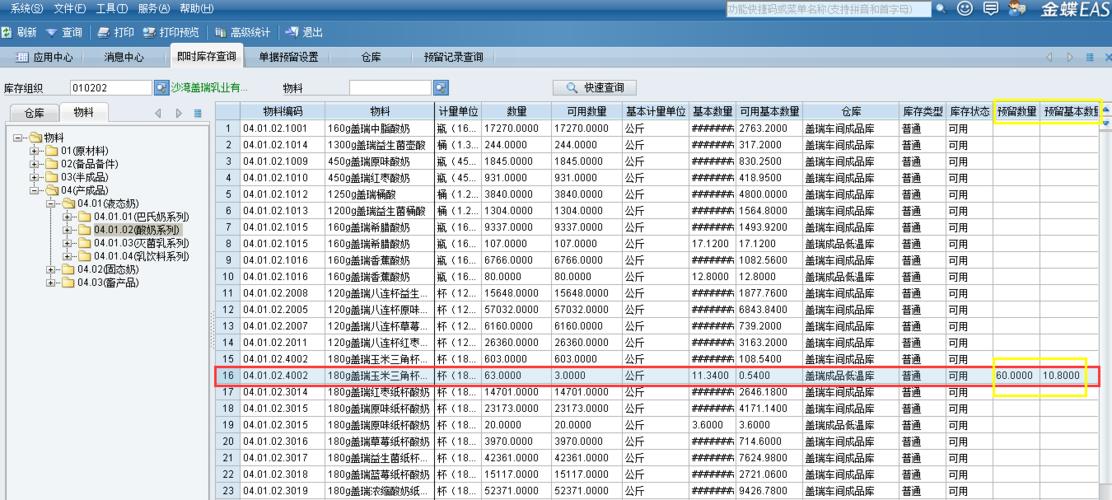
Task: Open the 库存组织 lookup icon next to 010202
Action: [161, 88]
